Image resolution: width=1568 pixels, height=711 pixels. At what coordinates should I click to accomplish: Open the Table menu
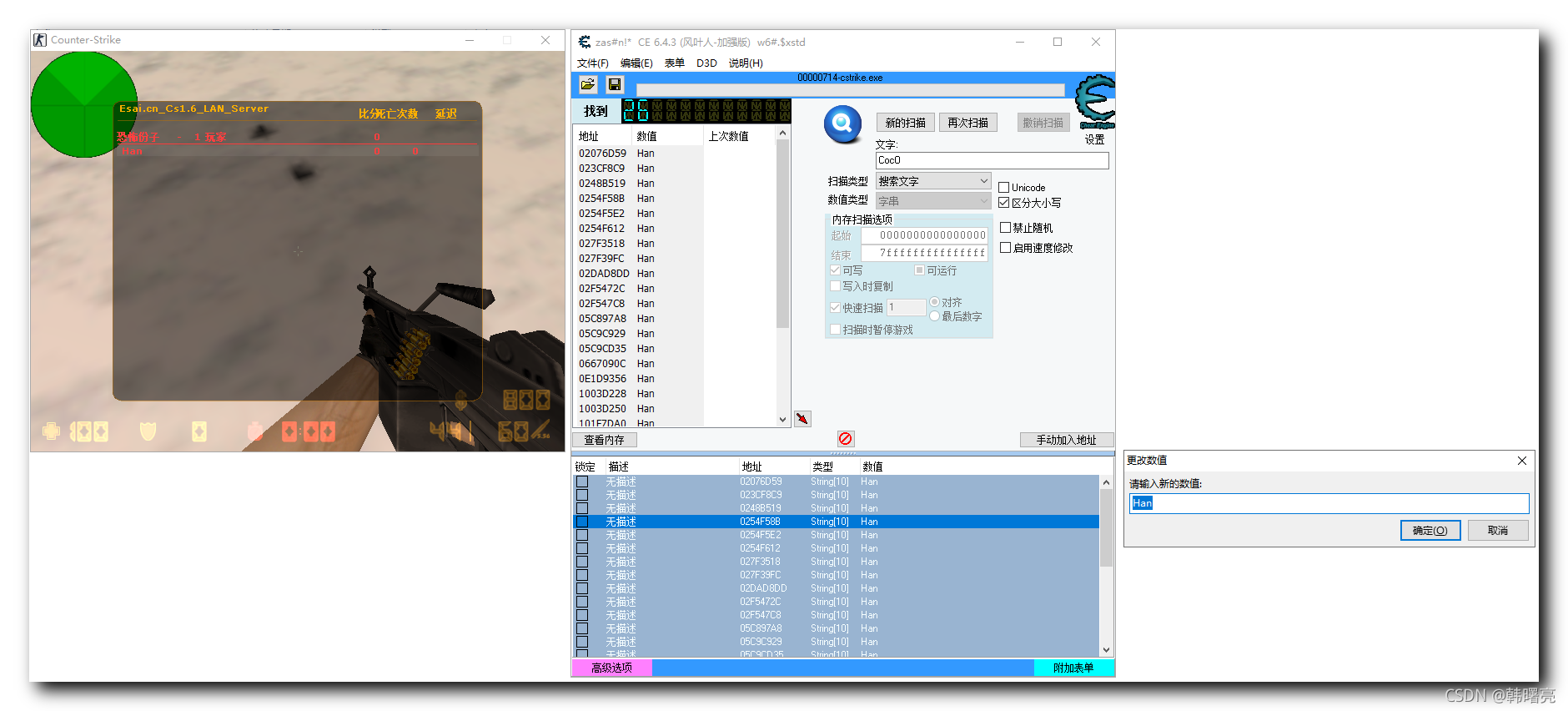click(x=675, y=63)
